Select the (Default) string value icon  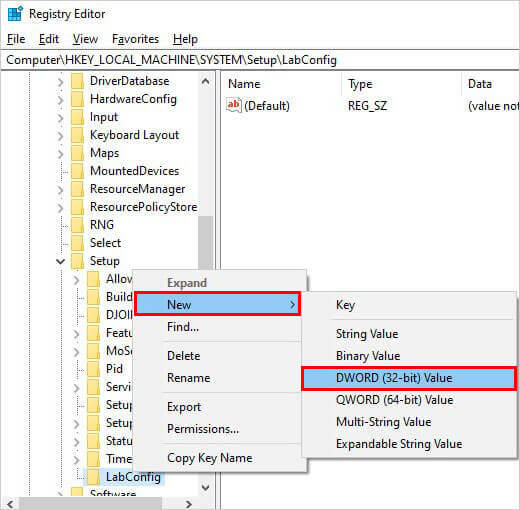tap(233, 105)
